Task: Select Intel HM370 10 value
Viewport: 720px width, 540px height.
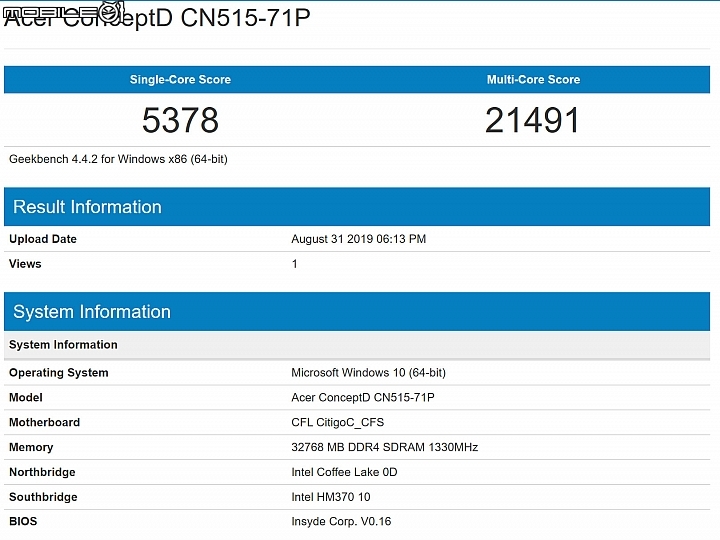Action: tap(331, 497)
